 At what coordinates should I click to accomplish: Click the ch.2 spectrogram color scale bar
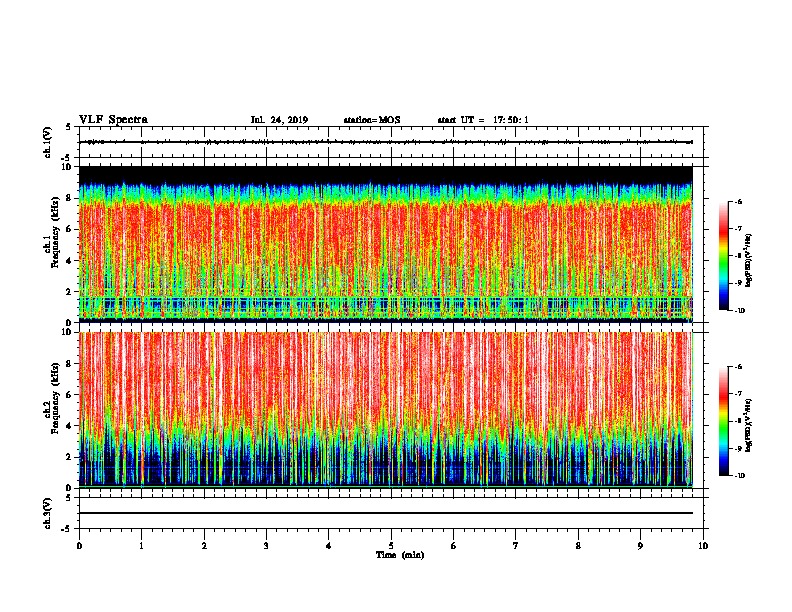[724, 421]
